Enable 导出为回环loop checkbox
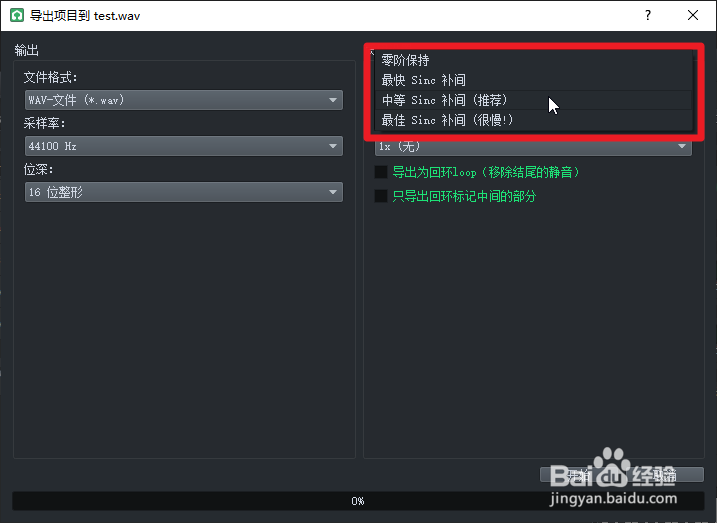This screenshot has height=523, width=717. pos(381,172)
